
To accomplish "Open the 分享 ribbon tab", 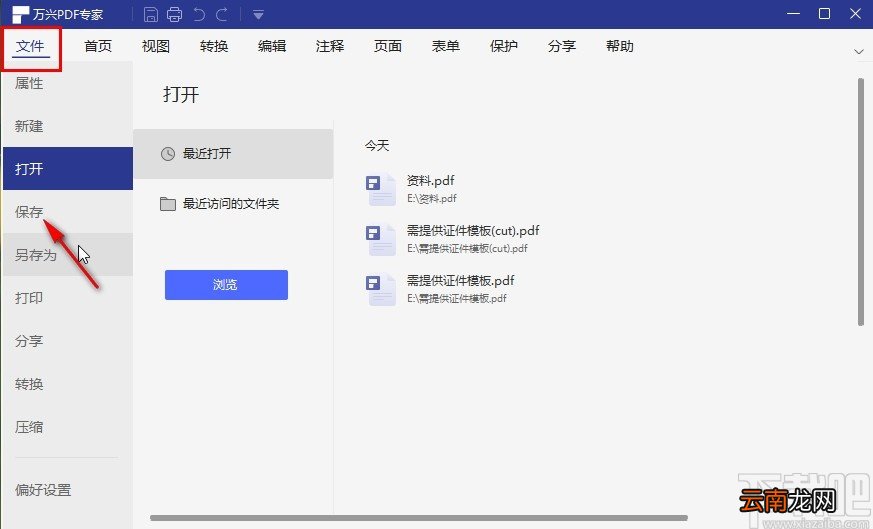I will click(x=561, y=46).
